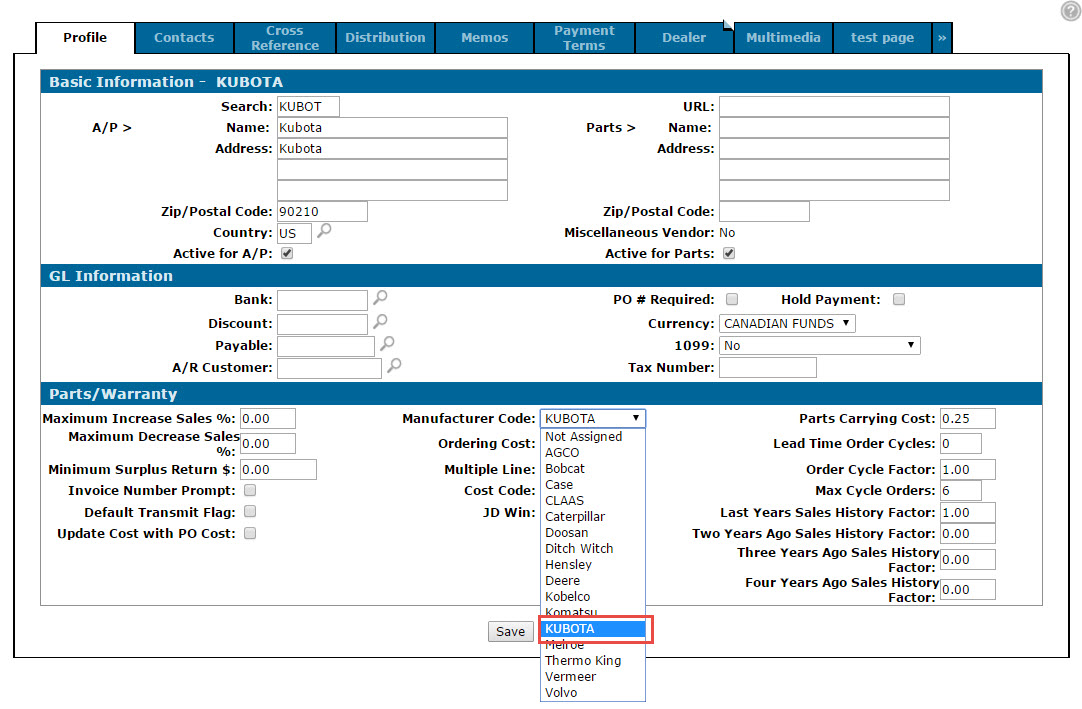Screen dimensions: 1082x709
Task: Click Tax Number field
Action: coord(768,367)
